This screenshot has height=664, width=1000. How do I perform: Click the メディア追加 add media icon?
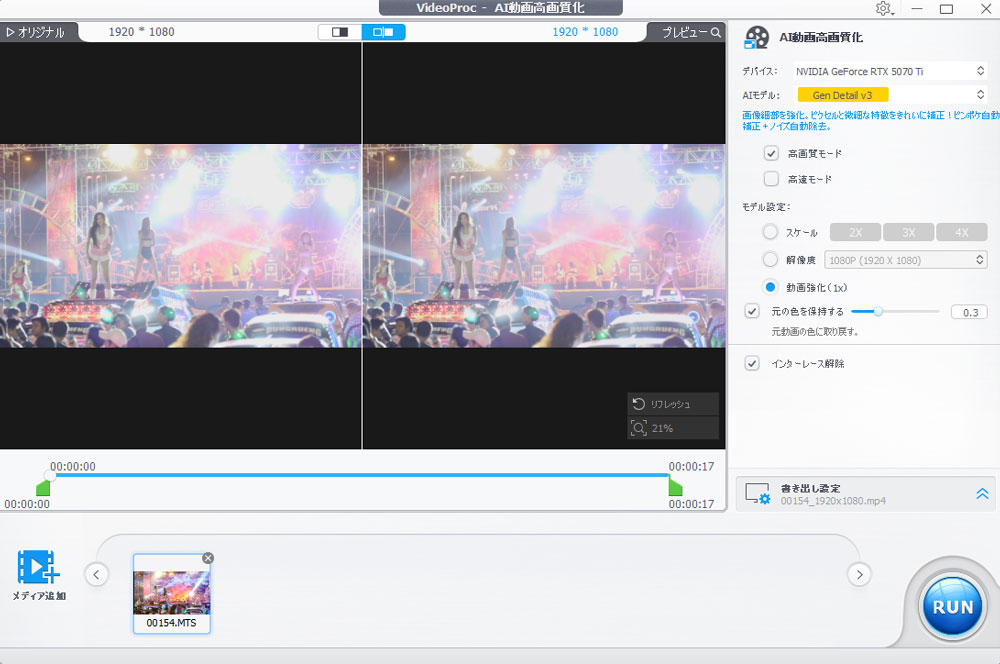click(38, 566)
